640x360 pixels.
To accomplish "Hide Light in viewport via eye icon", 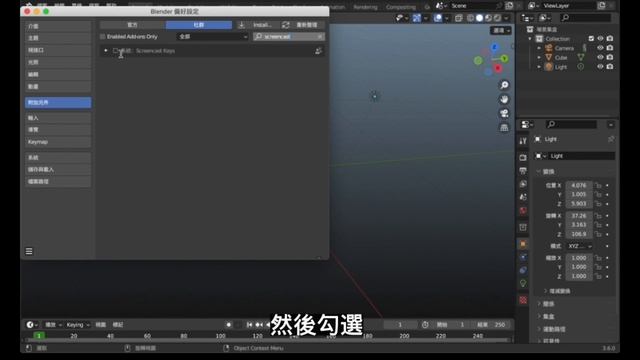I will pos(600,67).
